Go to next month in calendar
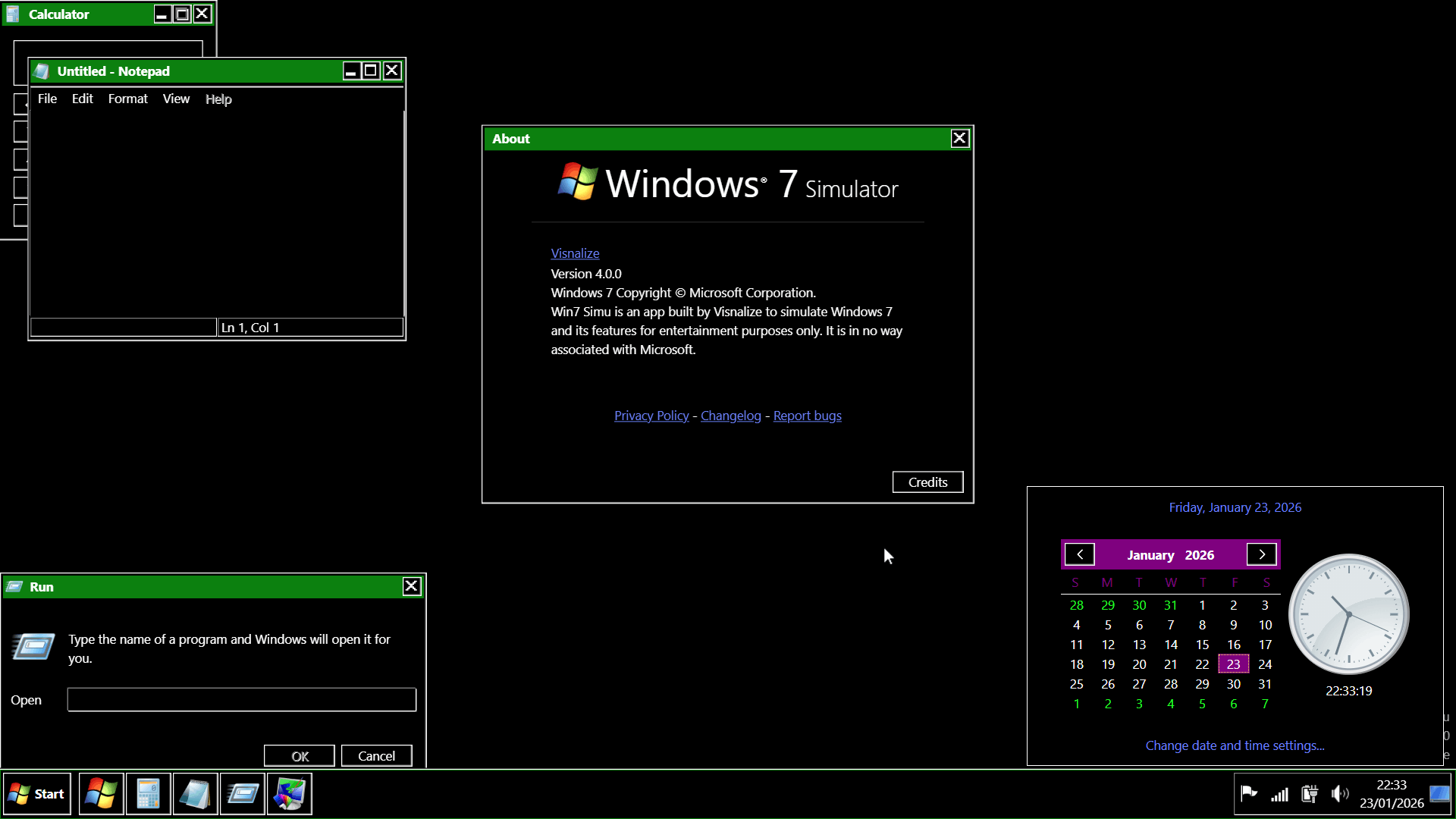Screen dimensions: 1456x819 1262,554
